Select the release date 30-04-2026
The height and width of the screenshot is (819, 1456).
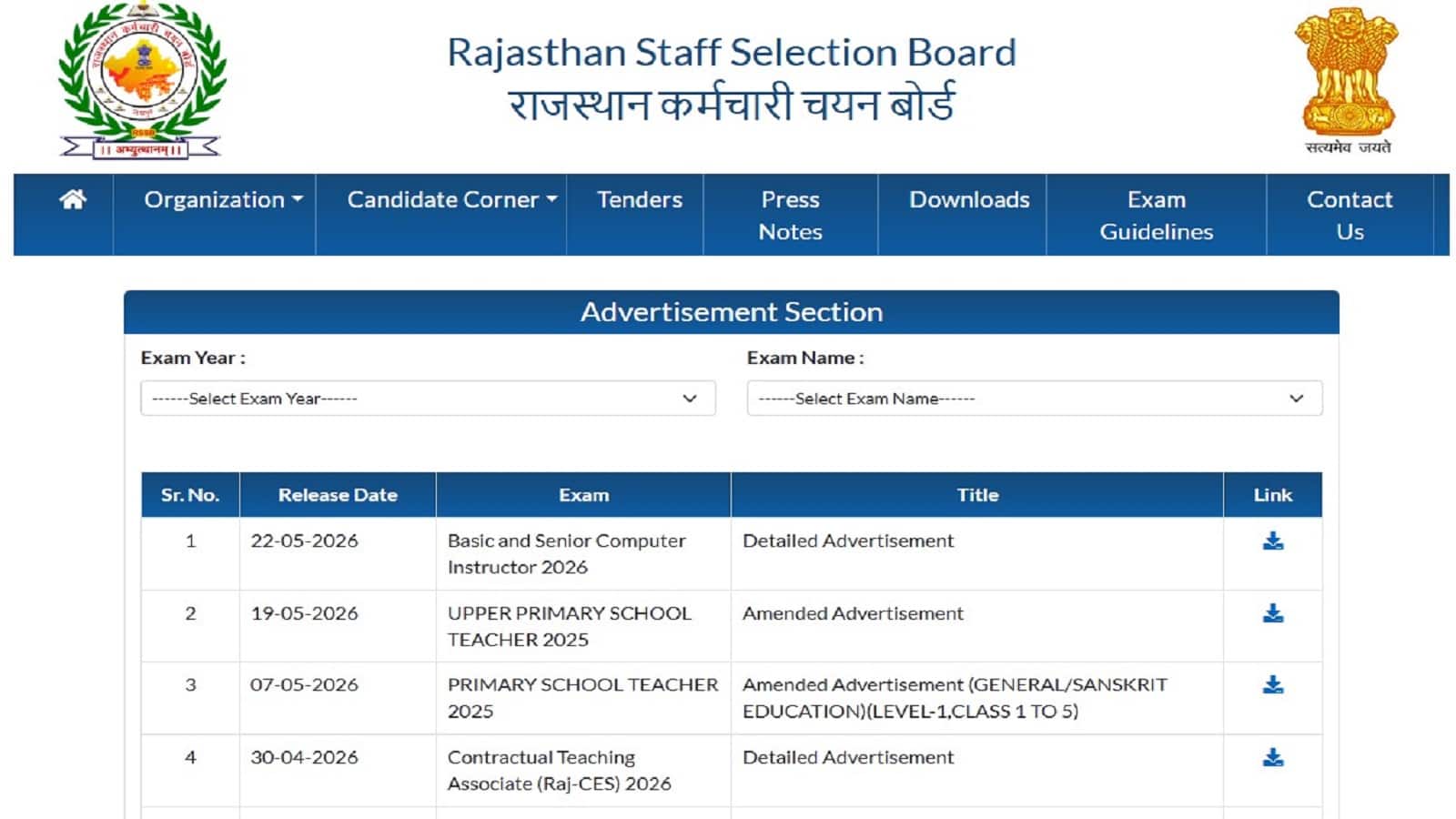304,757
